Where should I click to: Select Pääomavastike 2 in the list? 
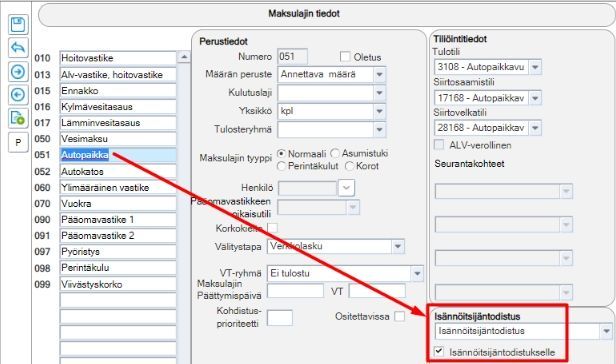click(x=118, y=236)
